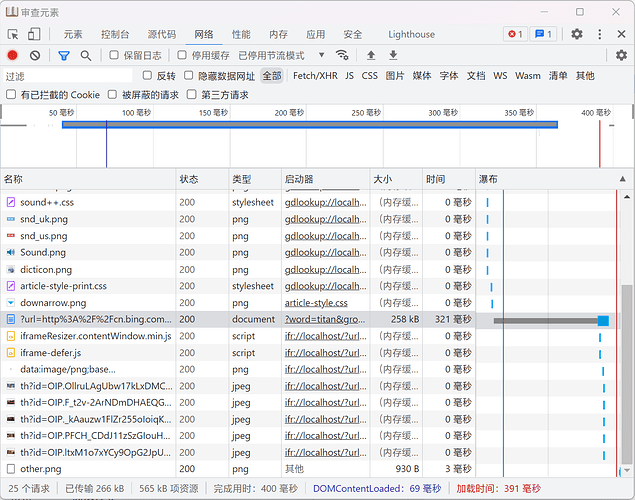Close DevTools panel with X icon
This screenshot has width=635, height=500.
tap(621, 34)
